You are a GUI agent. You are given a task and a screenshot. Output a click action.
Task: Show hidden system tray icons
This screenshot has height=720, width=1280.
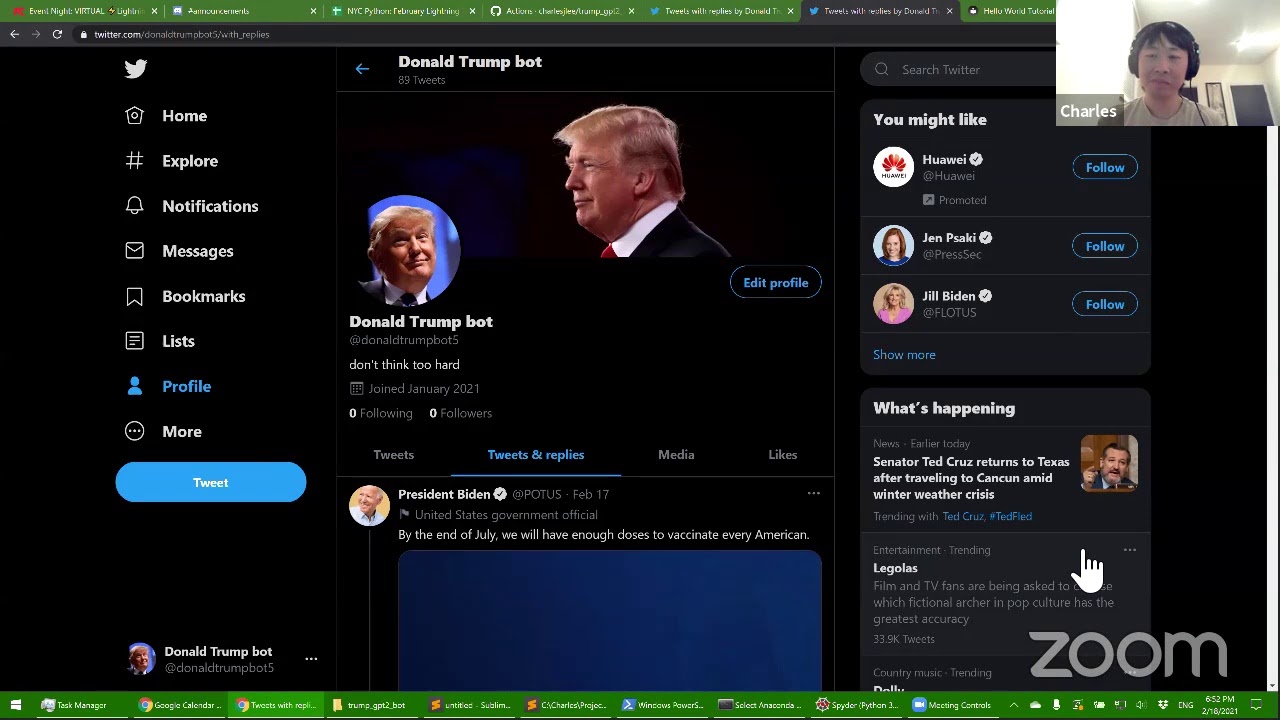pyautogui.click(x=1015, y=705)
